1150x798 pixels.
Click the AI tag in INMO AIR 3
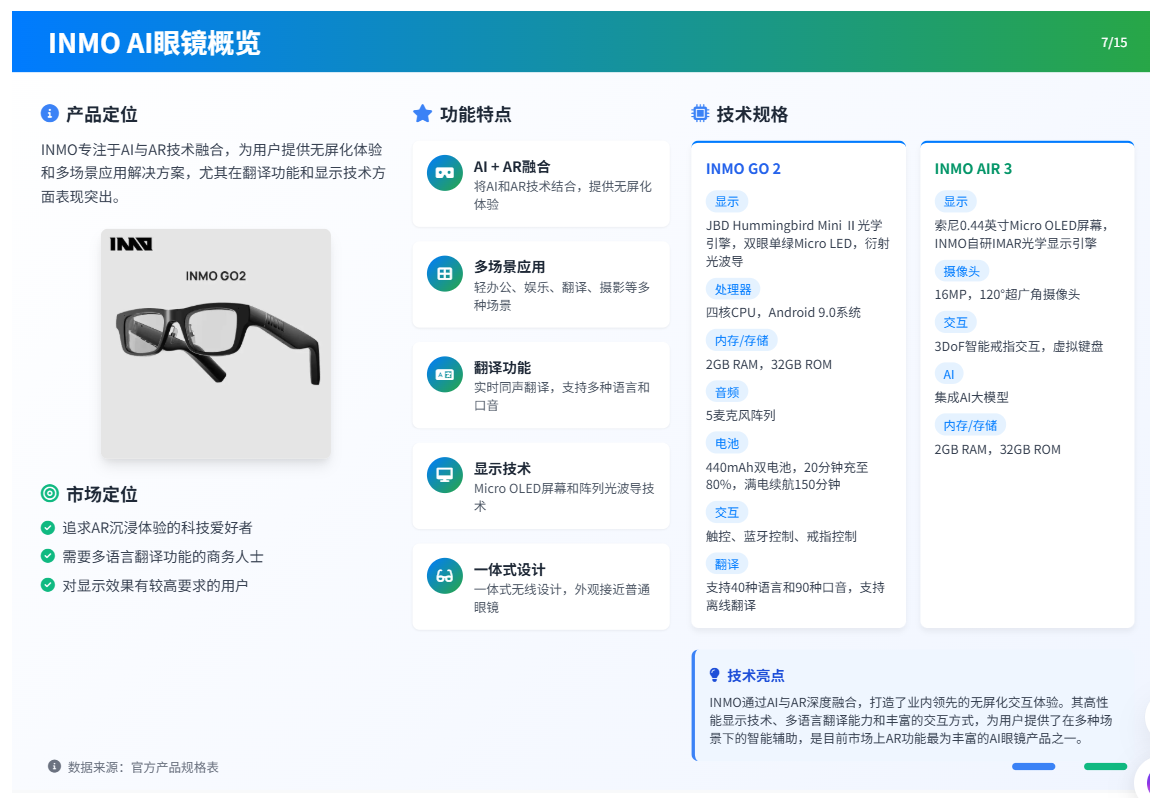point(948,374)
